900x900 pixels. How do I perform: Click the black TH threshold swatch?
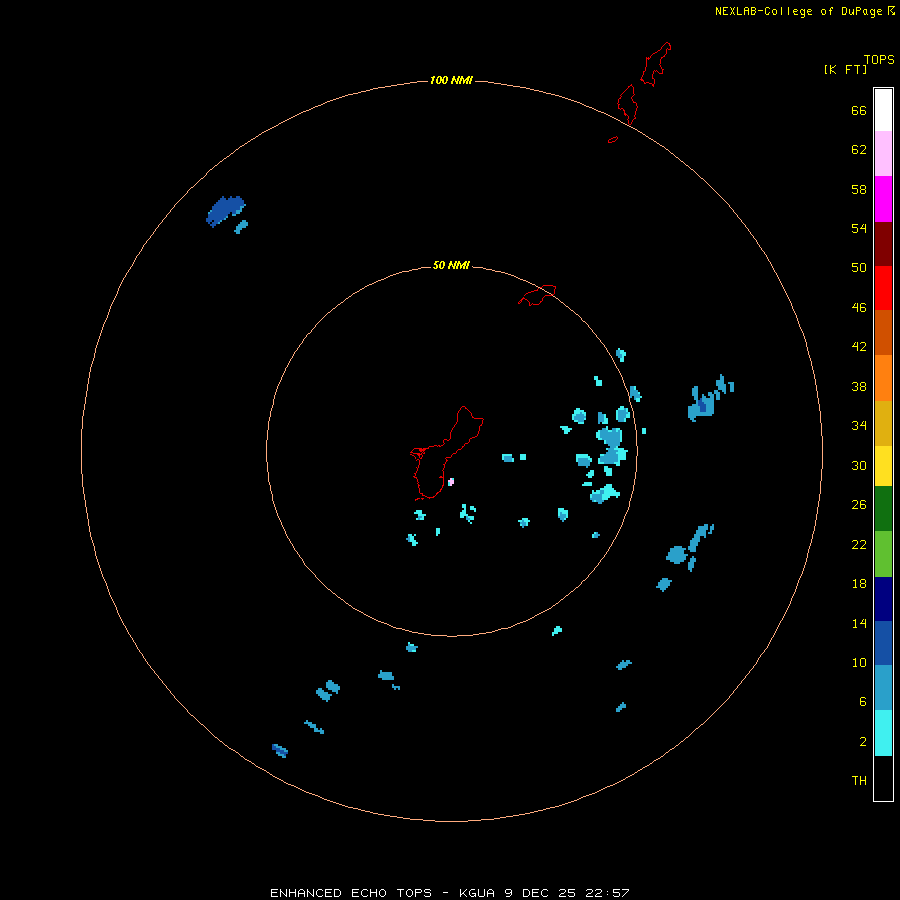[x=883, y=778]
